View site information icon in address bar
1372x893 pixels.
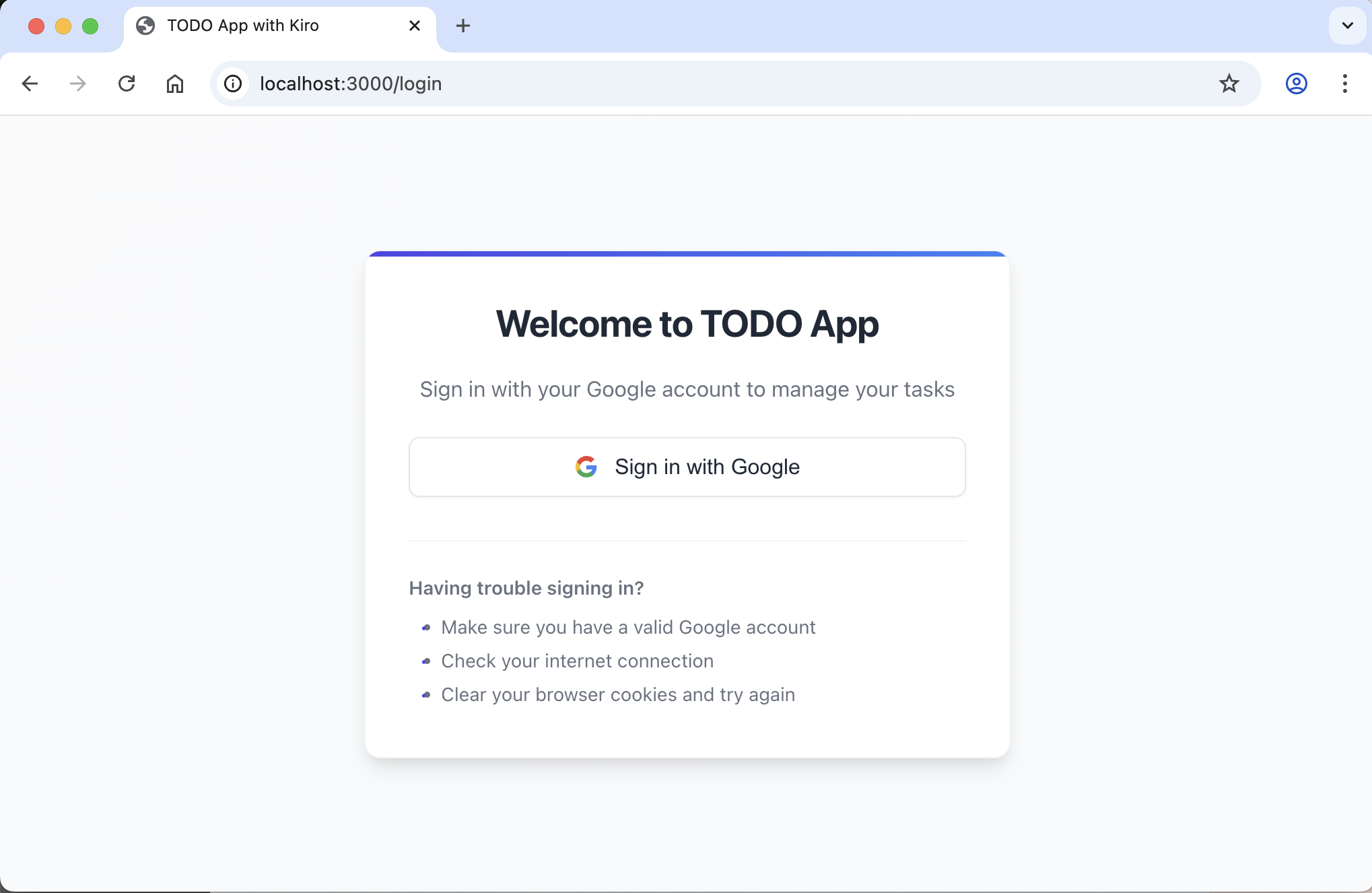point(233,84)
